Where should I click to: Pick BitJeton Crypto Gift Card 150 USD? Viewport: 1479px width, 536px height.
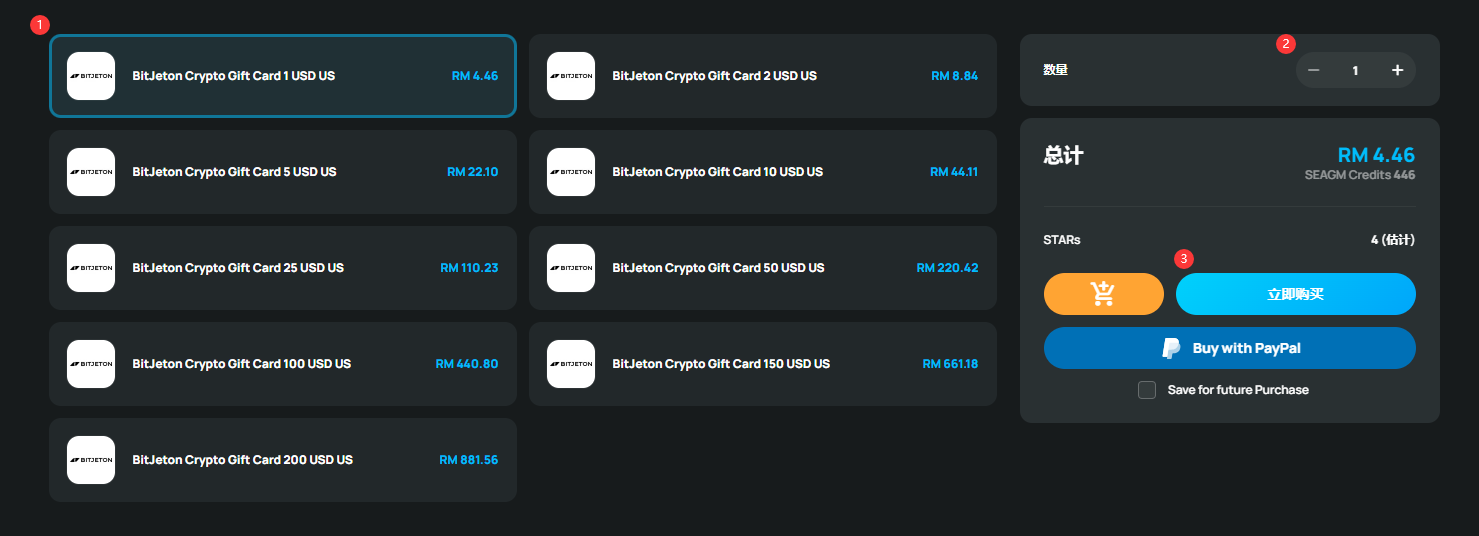click(763, 364)
